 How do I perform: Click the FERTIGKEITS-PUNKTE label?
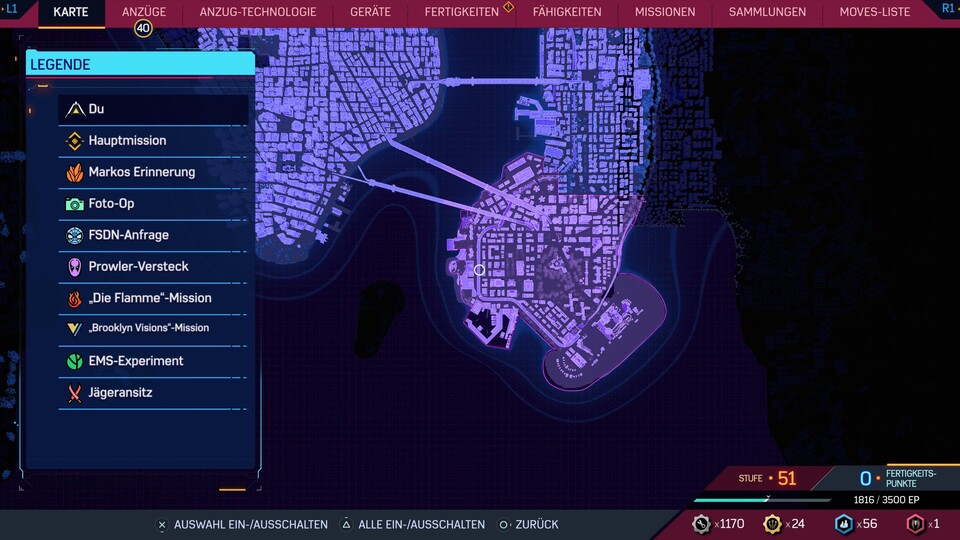coord(910,478)
